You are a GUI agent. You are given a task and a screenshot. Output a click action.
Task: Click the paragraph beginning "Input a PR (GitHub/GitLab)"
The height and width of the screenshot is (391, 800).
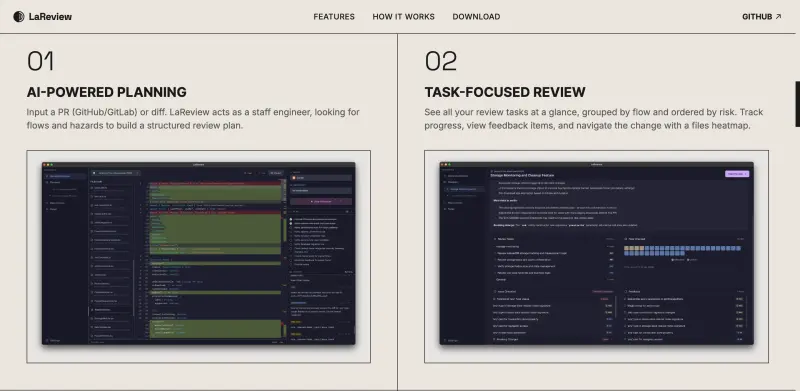pyautogui.click(x=193, y=118)
